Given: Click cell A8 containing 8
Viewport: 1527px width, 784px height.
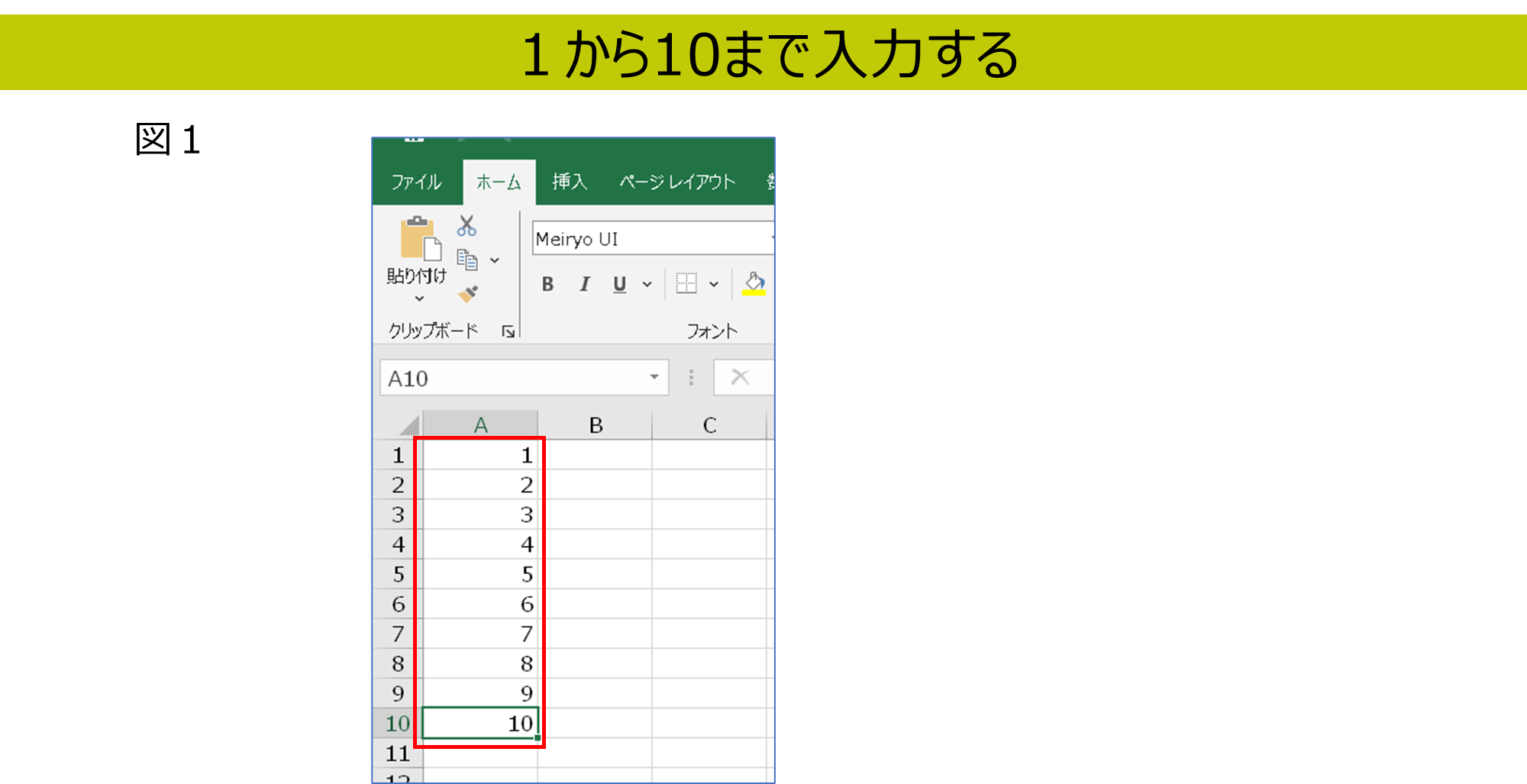Looking at the screenshot, I should [x=480, y=663].
